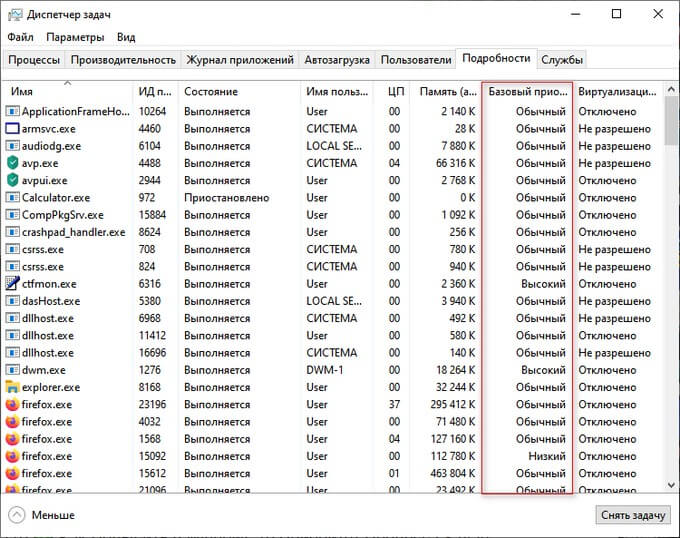680x538 pixels.
Task: Click the Низкий priority cell
Action: [x=547, y=456]
